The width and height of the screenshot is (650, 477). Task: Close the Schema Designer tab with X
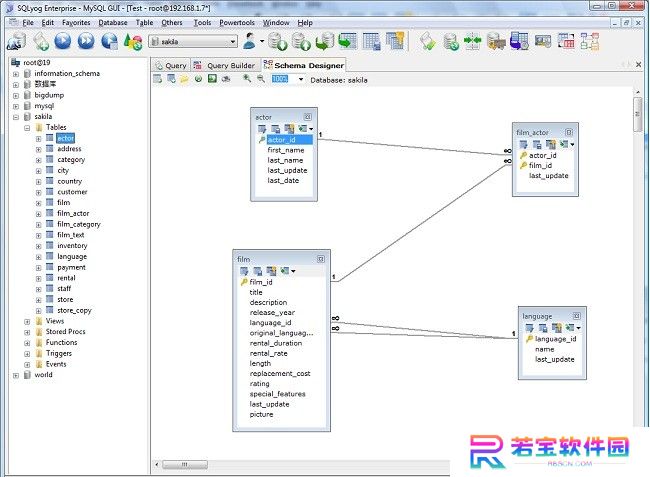click(638, 65)
